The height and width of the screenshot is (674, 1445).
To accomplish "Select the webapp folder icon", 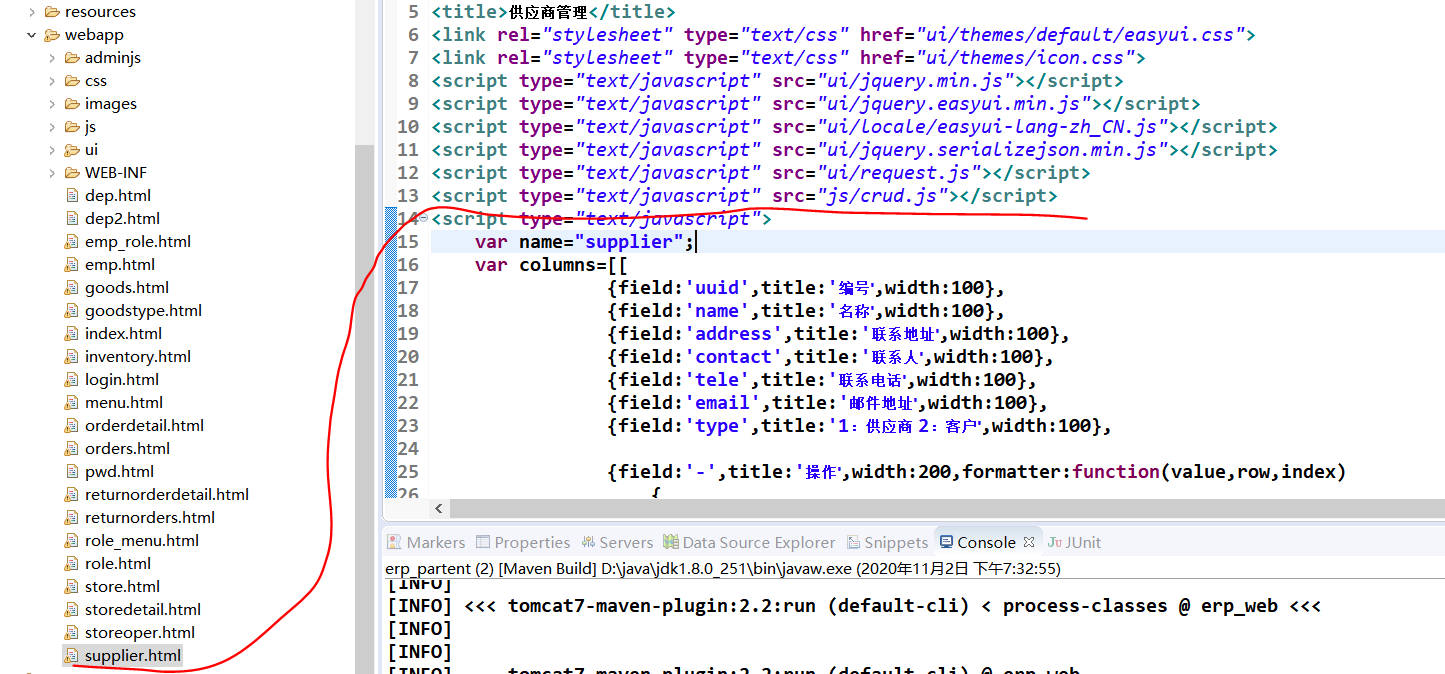I will (52, 35).
